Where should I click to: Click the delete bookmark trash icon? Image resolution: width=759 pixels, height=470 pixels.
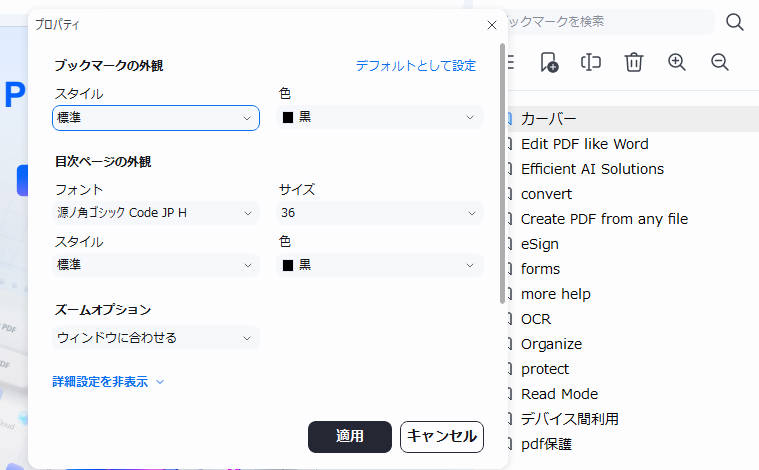(x=633, y=62)
